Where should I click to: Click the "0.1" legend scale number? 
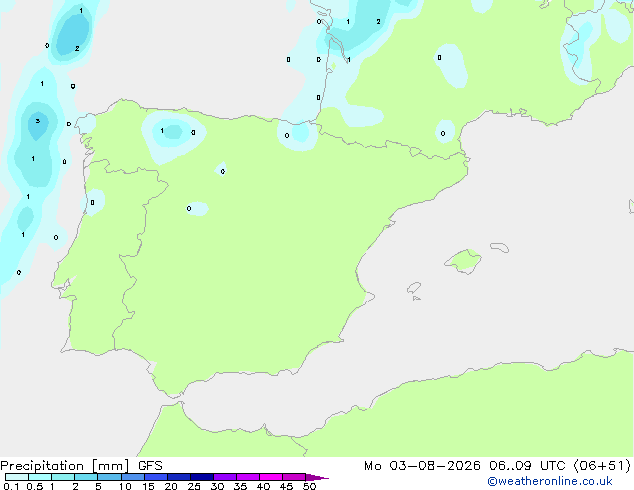11,486
